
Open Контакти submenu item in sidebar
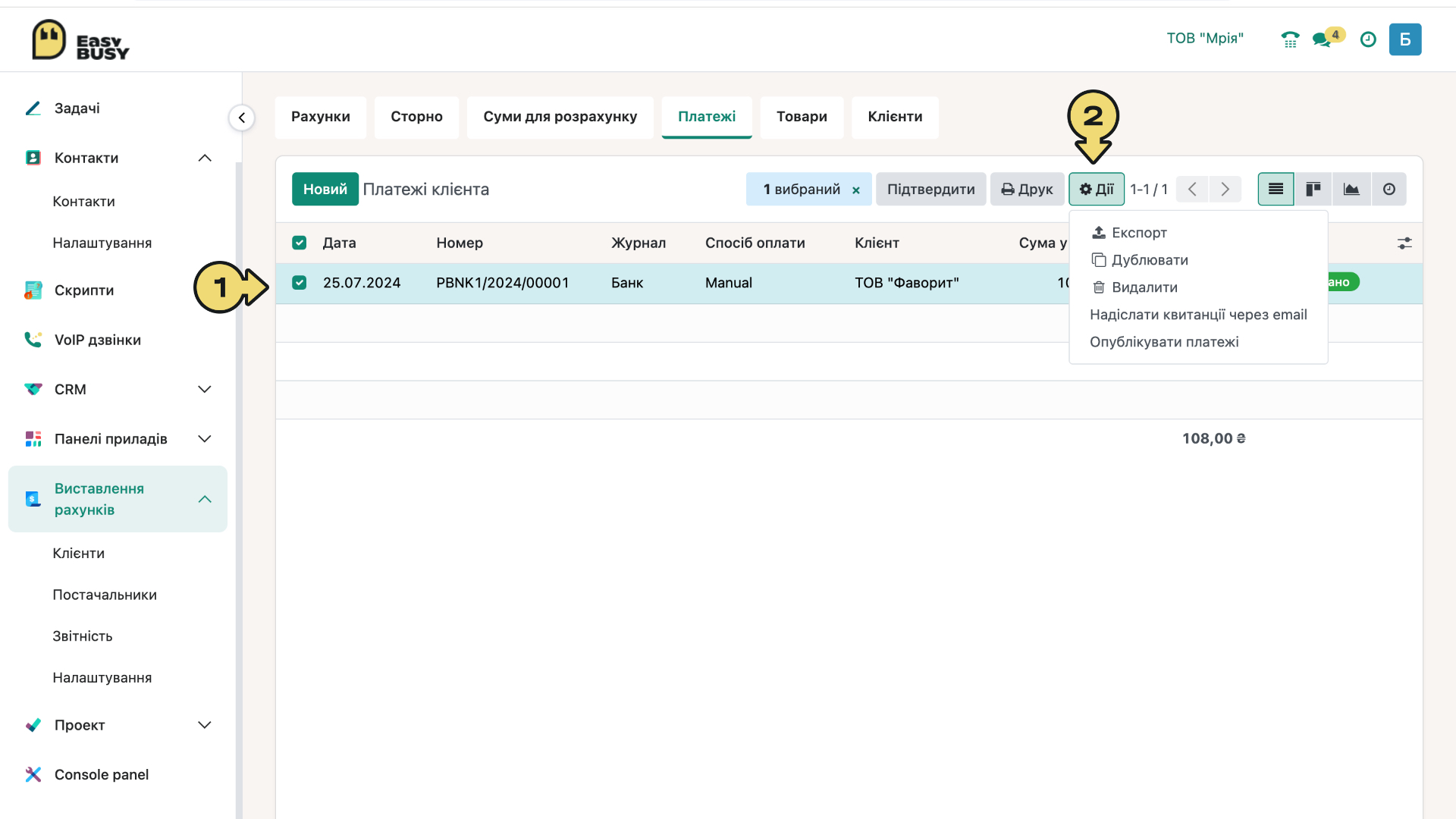point(84,202)
